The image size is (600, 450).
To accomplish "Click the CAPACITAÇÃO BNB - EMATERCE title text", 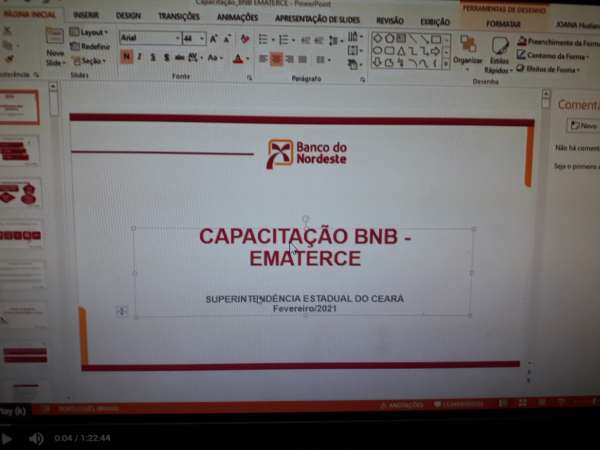I will (305, 247).
